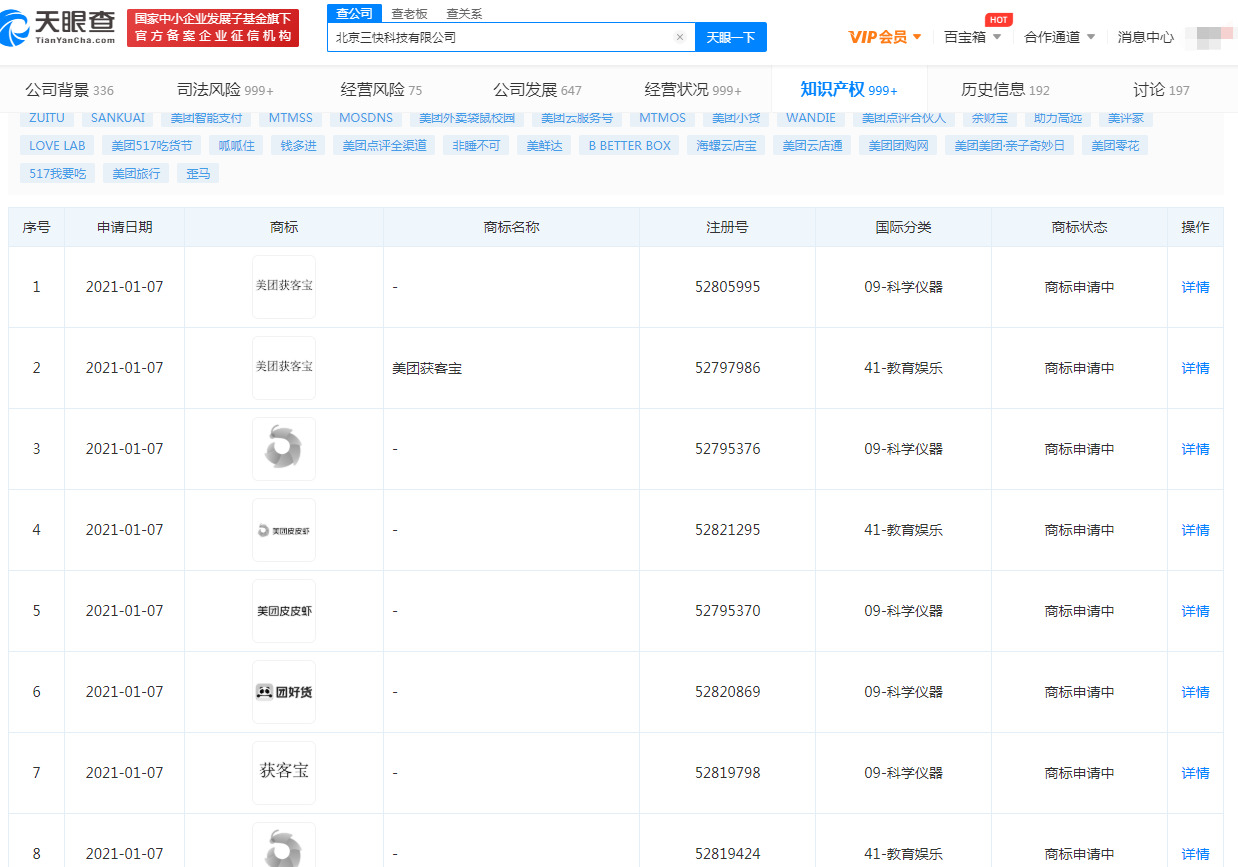The width and height of the screenshot is (1238, 867).
Task: Open the 讨论 tab
Action: click(x=1161, y=90)
